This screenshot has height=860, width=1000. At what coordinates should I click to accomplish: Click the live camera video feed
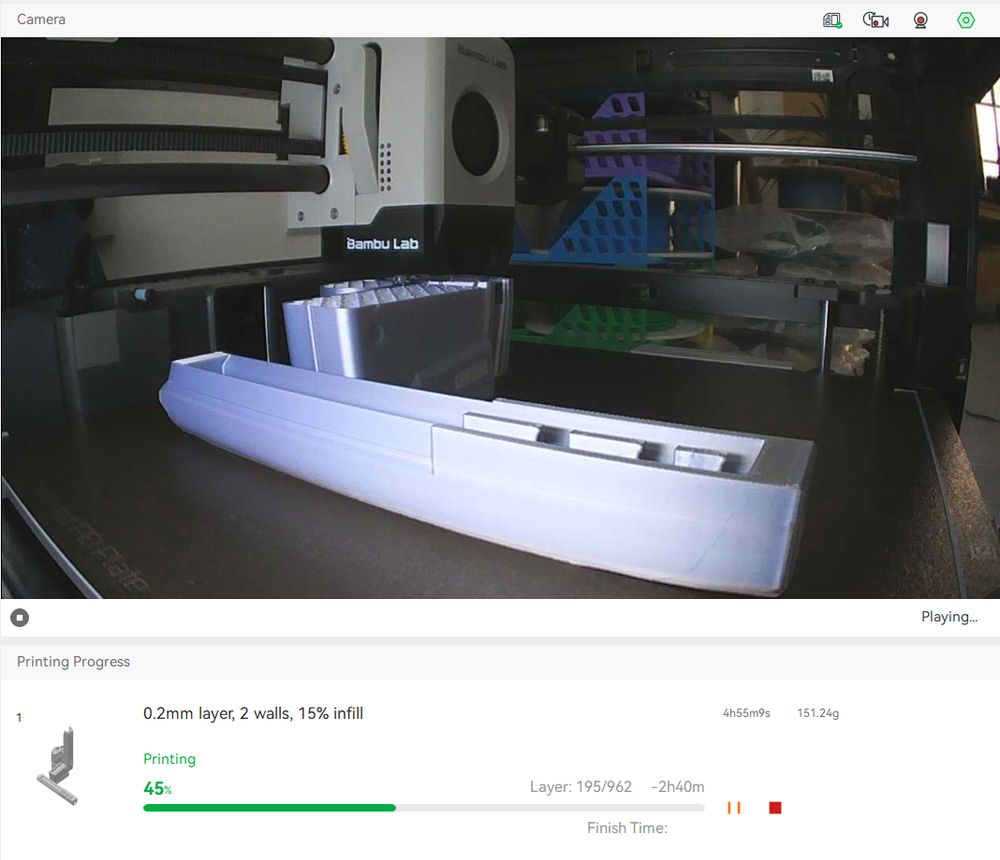[x=500, y=318]
